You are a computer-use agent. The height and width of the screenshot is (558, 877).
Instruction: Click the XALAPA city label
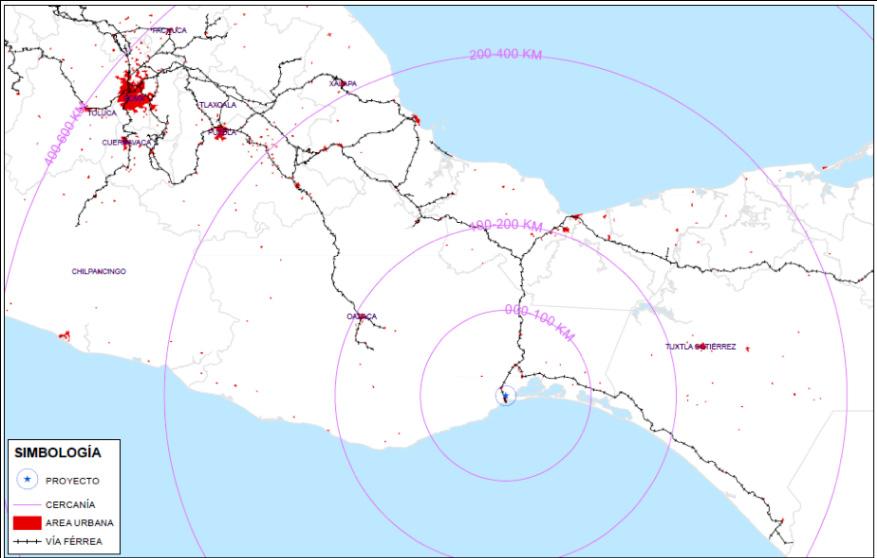pyautogui.click(x=343, y=84)
